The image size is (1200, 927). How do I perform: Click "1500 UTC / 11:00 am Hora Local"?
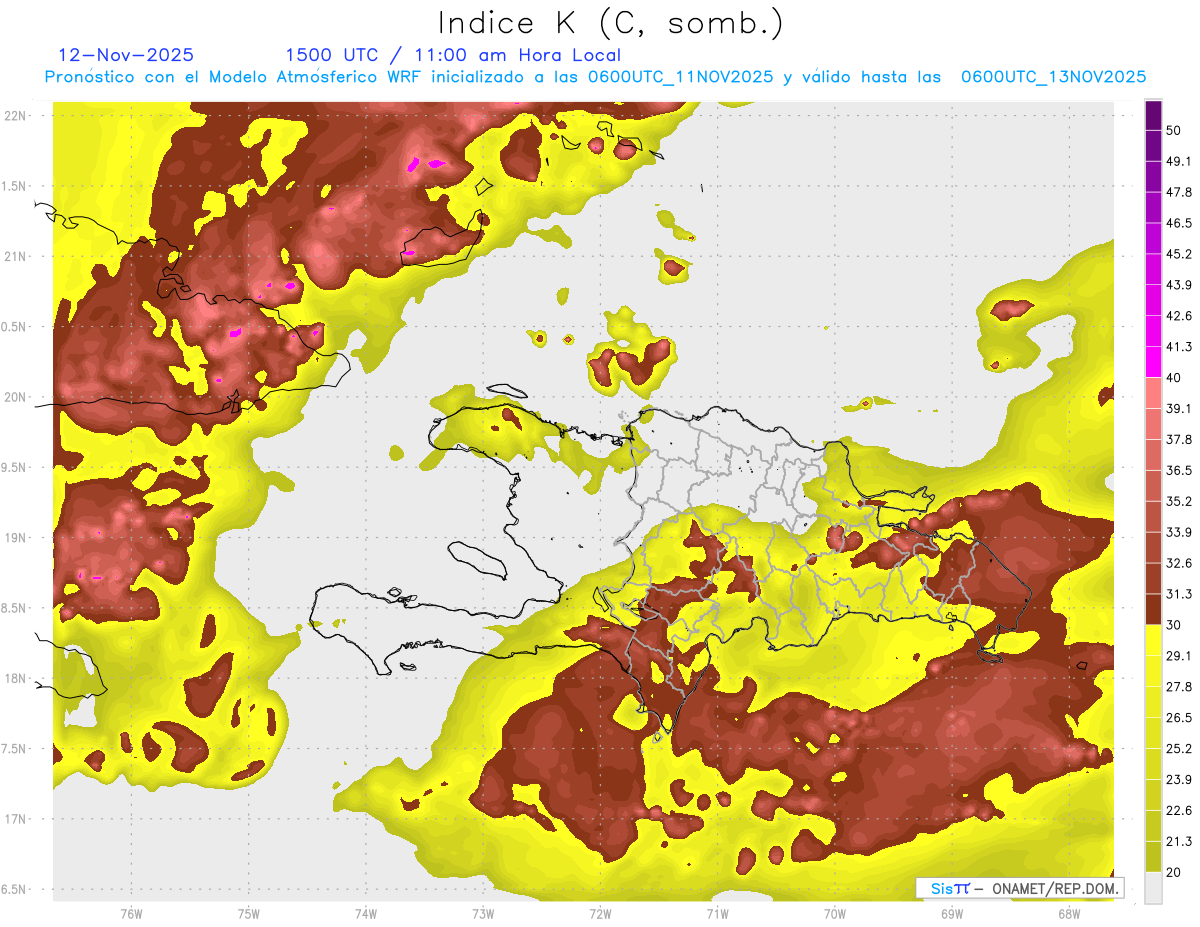click(x=453, y=56)
